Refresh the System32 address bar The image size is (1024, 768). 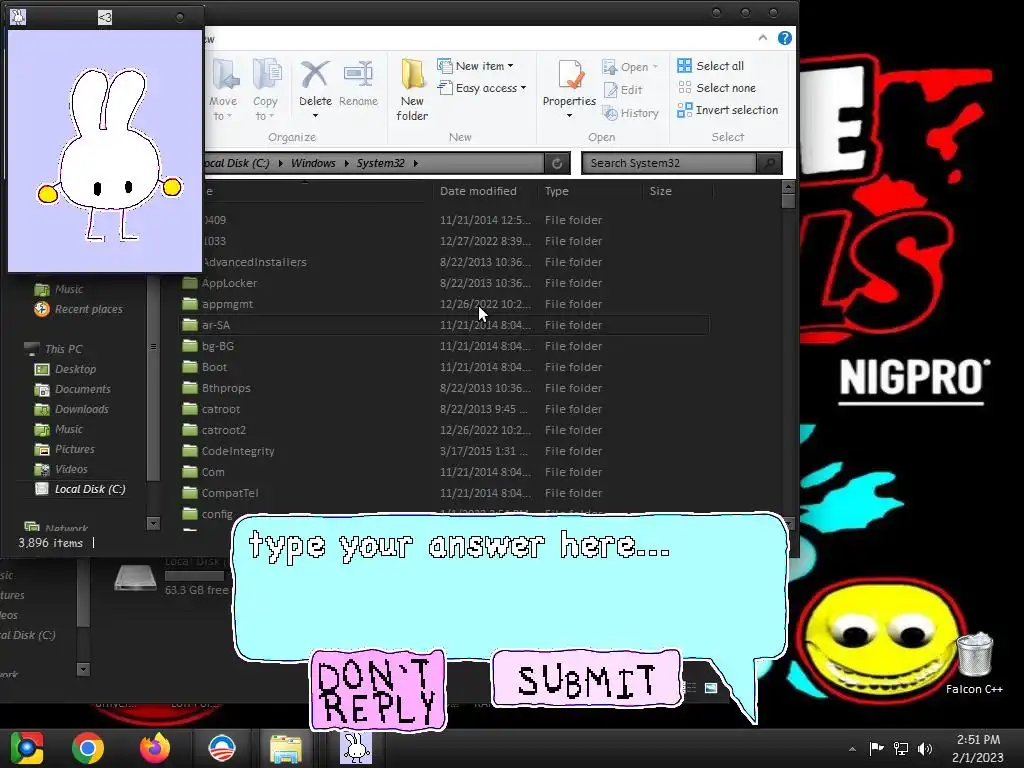point(557,163)
